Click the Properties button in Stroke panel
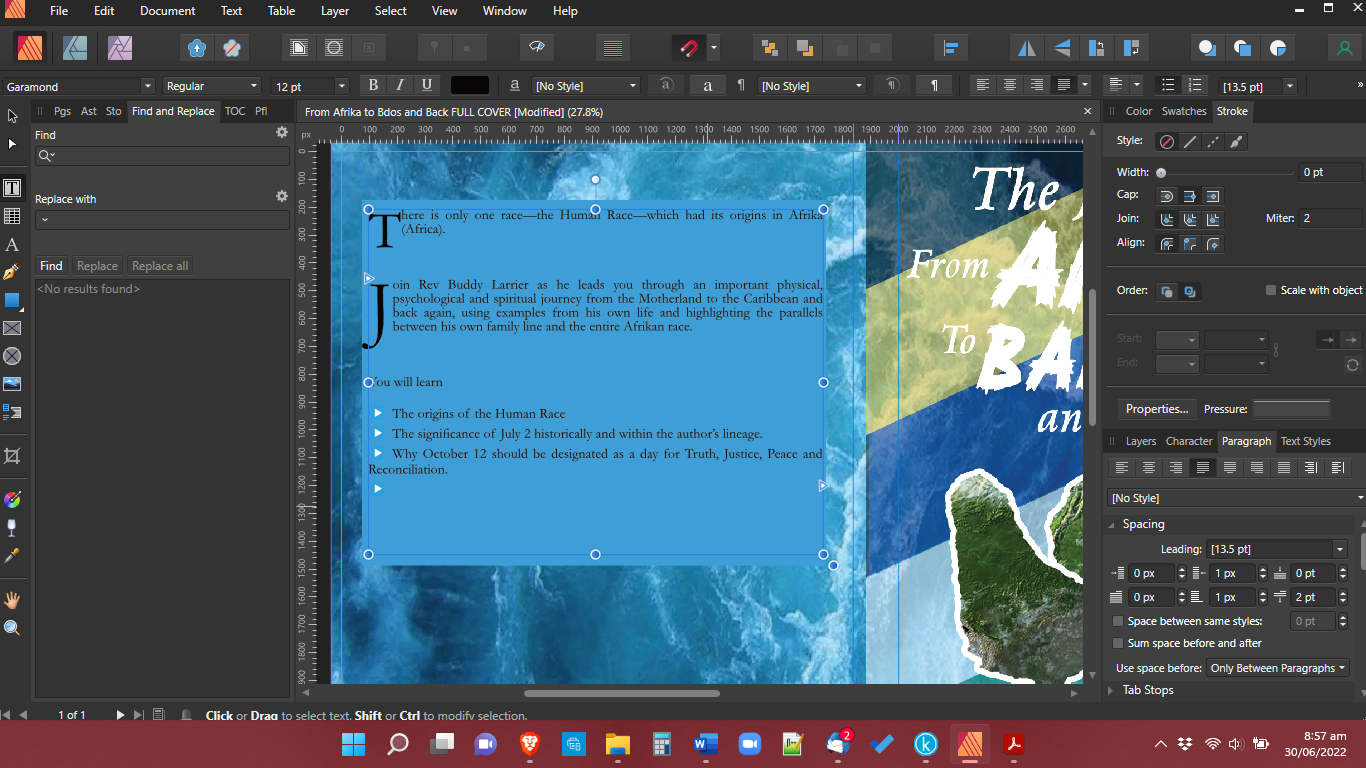 1157,408
